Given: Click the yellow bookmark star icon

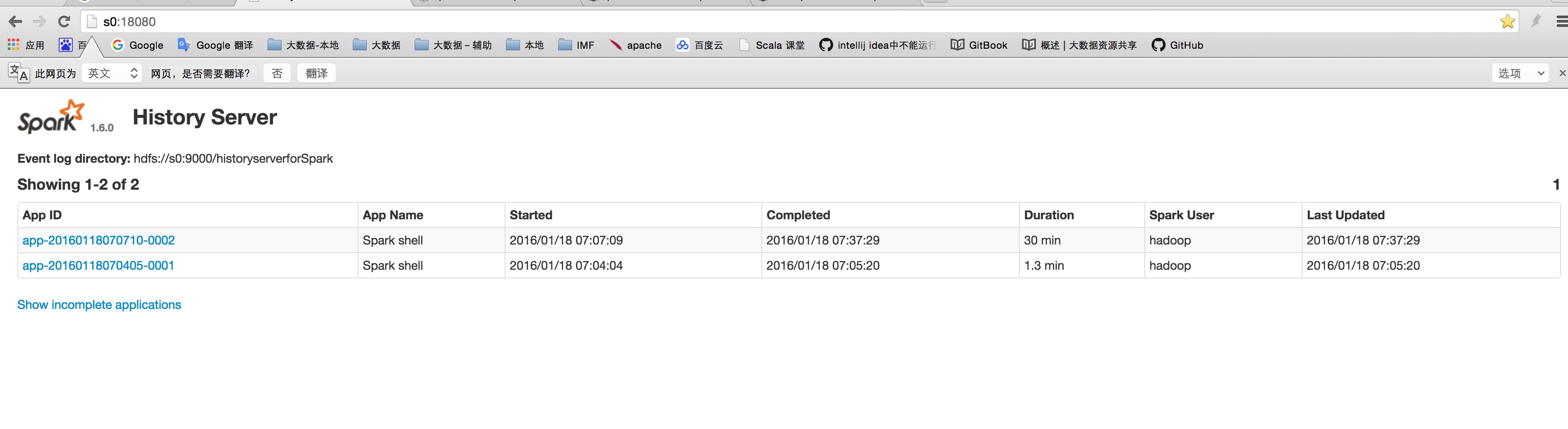Looking at the screenshot, I should [1507, 22].
